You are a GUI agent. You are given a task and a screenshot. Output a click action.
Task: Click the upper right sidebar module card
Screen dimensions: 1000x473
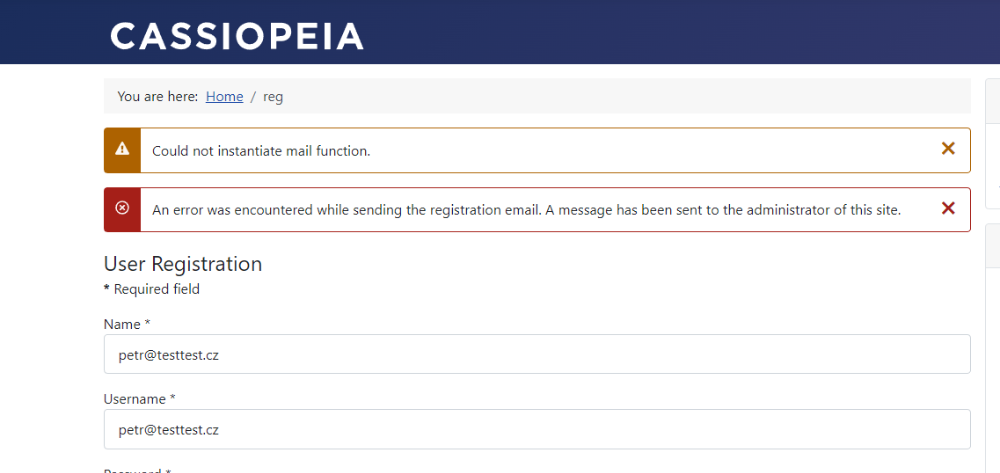(x=993, y=143)
